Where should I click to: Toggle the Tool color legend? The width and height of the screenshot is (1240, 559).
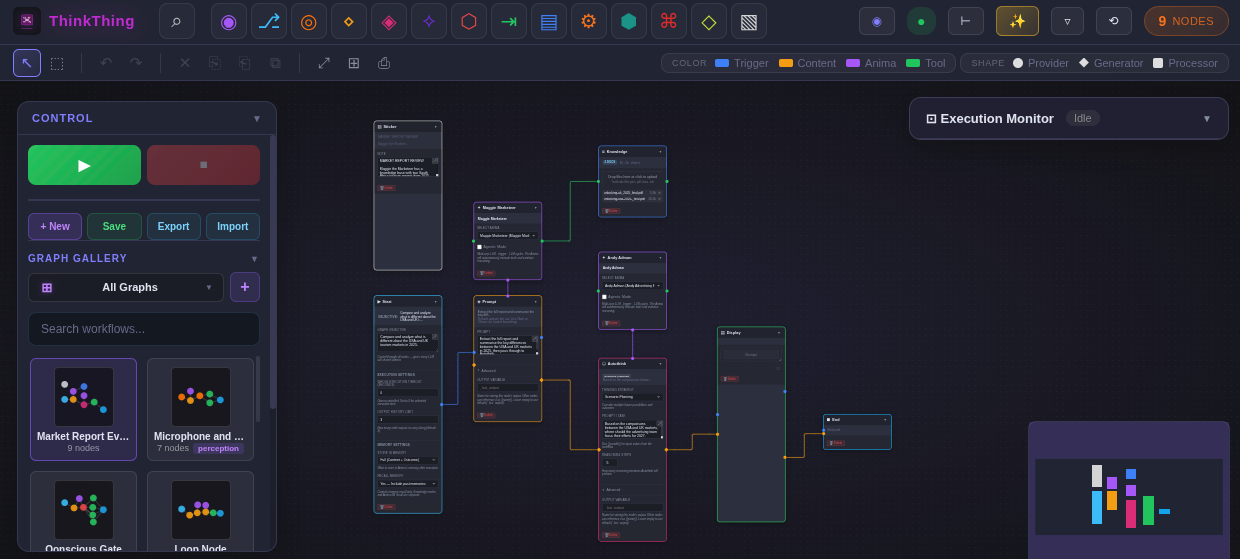[926, 63]
